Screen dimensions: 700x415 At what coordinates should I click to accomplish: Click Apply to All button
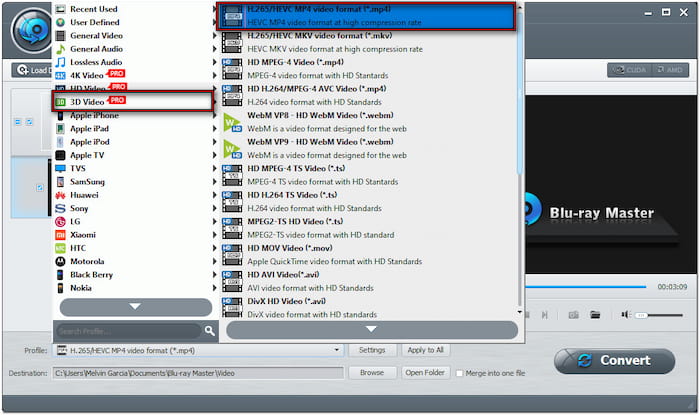(425, 350)
